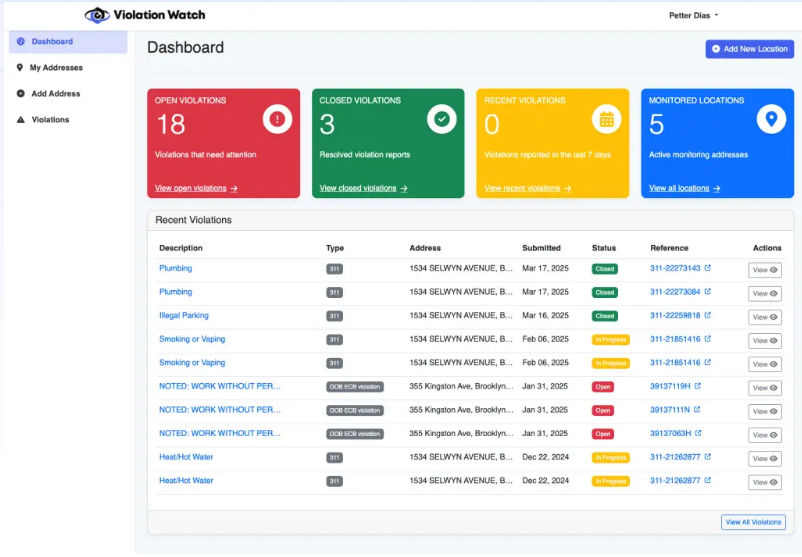
Task: Click DOB ECB violation badge in 39137111N row
Action: 355,411
